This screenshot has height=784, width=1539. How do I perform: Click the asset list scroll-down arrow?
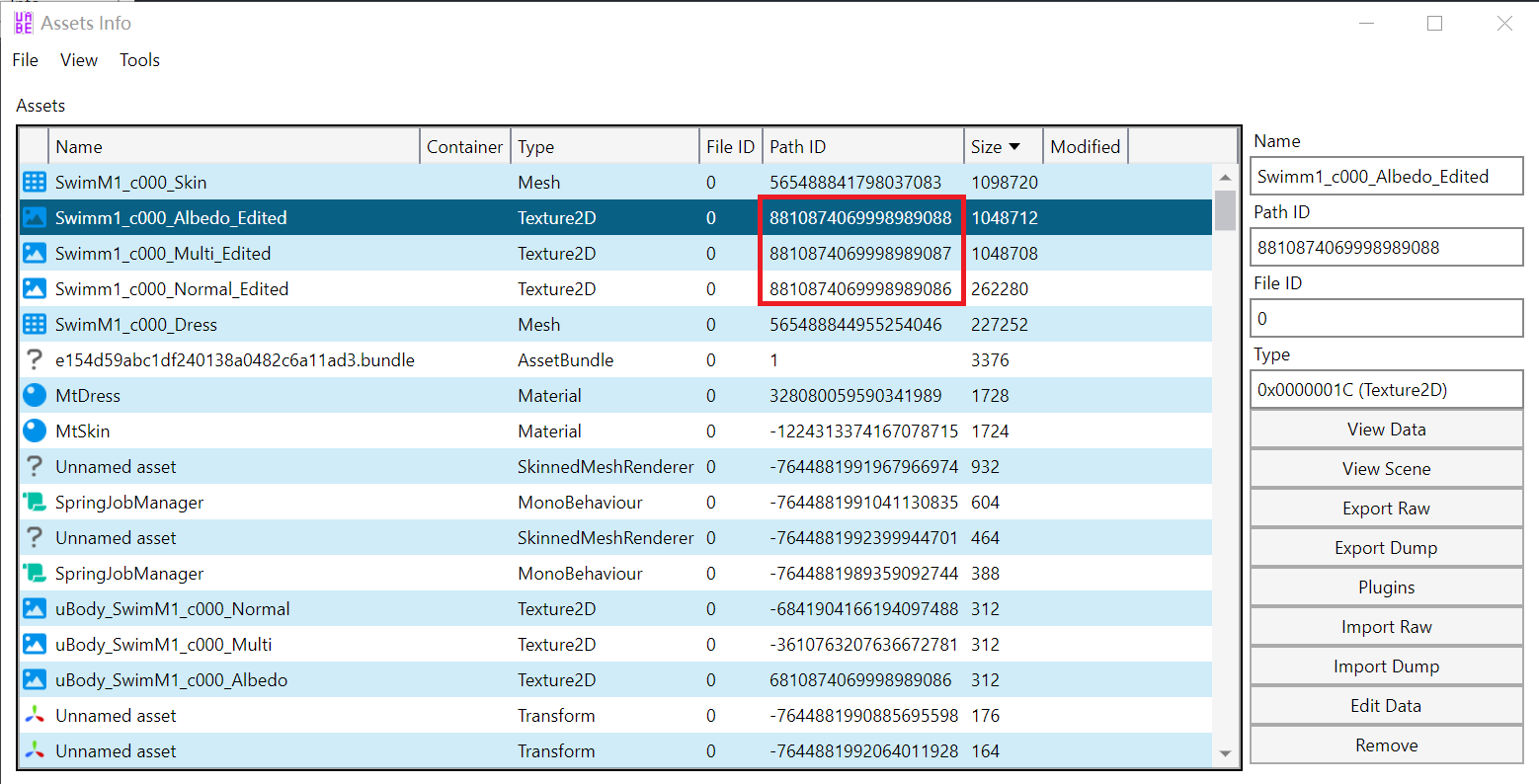(x=1225, y=754)
